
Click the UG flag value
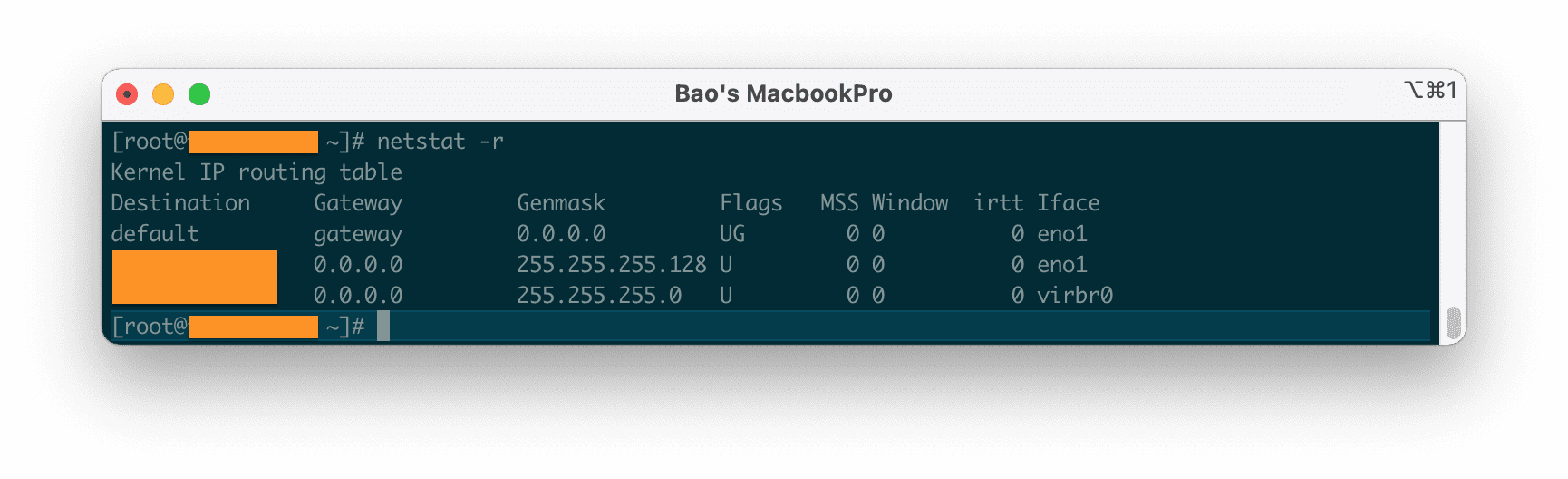(732, 234)
